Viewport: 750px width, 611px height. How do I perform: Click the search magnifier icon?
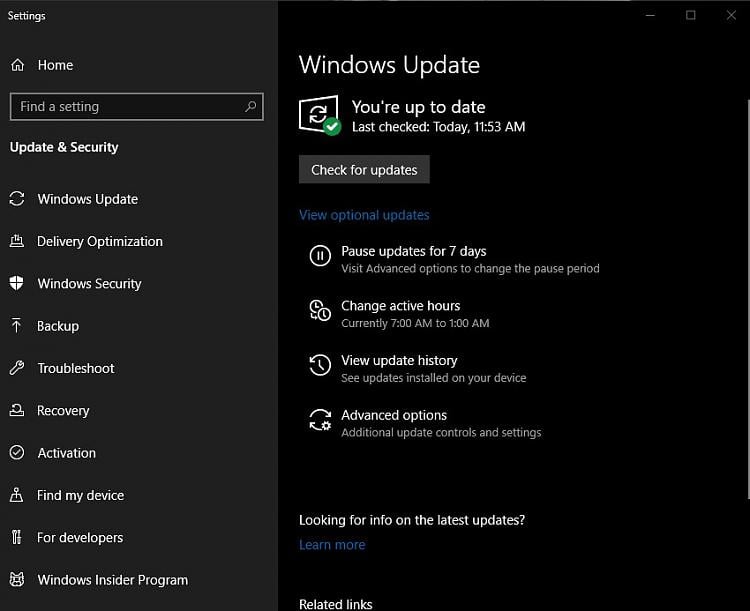(x=251, y=106)
